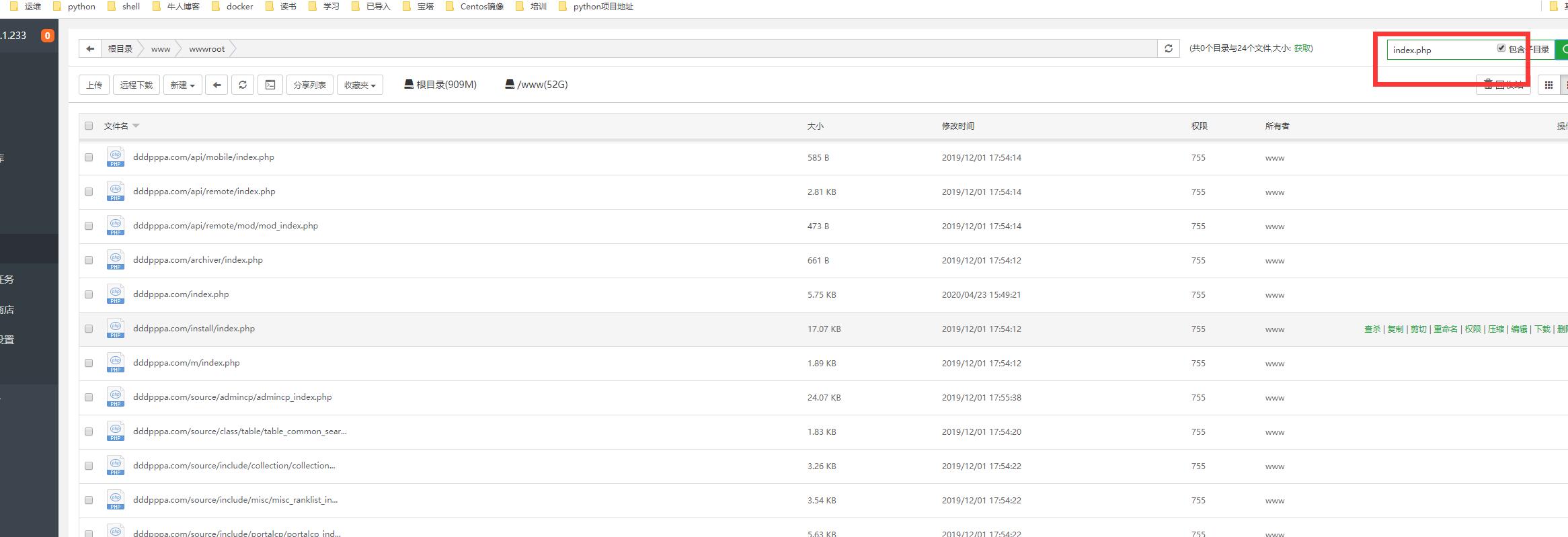
Task: Toggle the 包含子目录 checkbox
Action: click(1501, 48)
